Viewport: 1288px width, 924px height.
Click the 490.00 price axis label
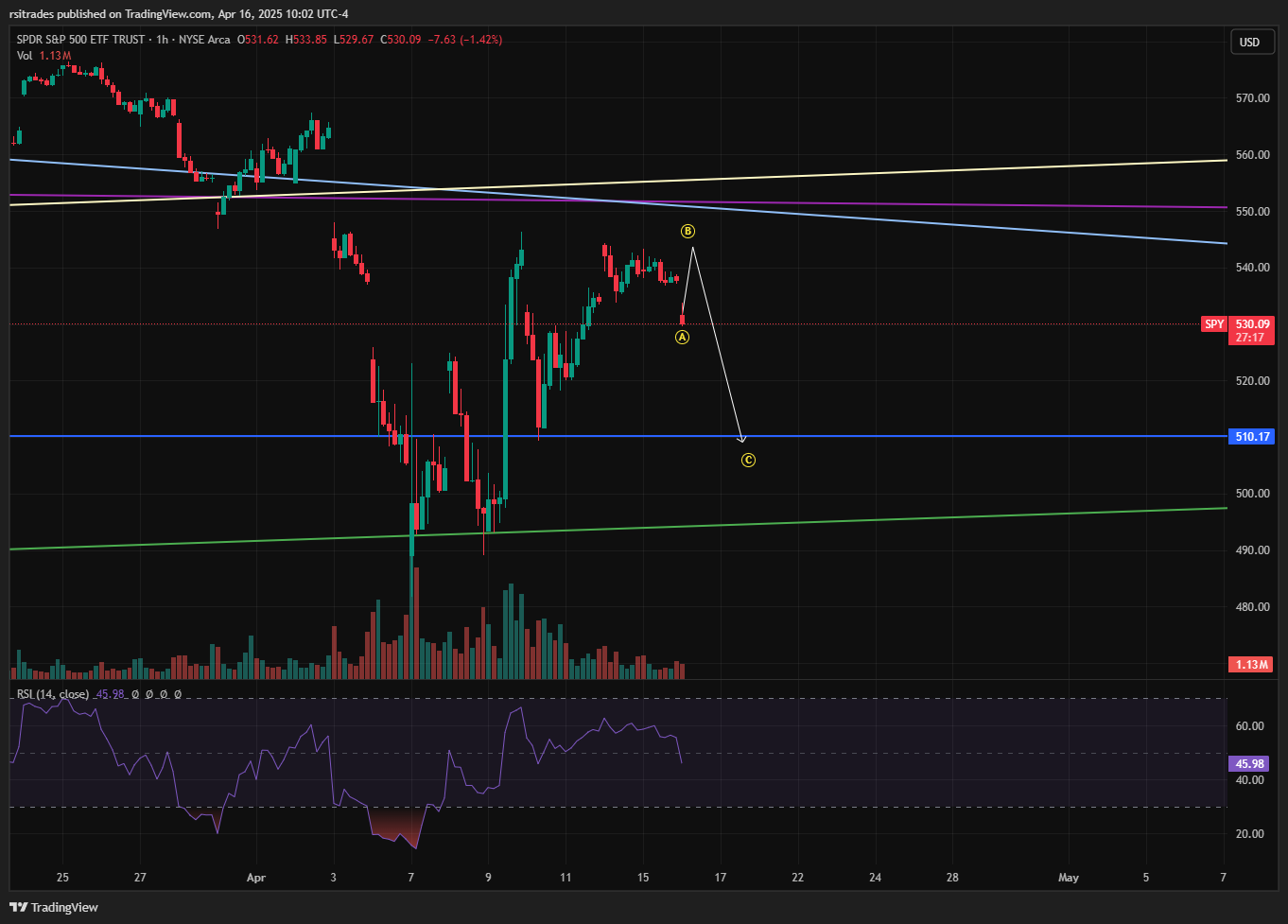coord(1252,550)
